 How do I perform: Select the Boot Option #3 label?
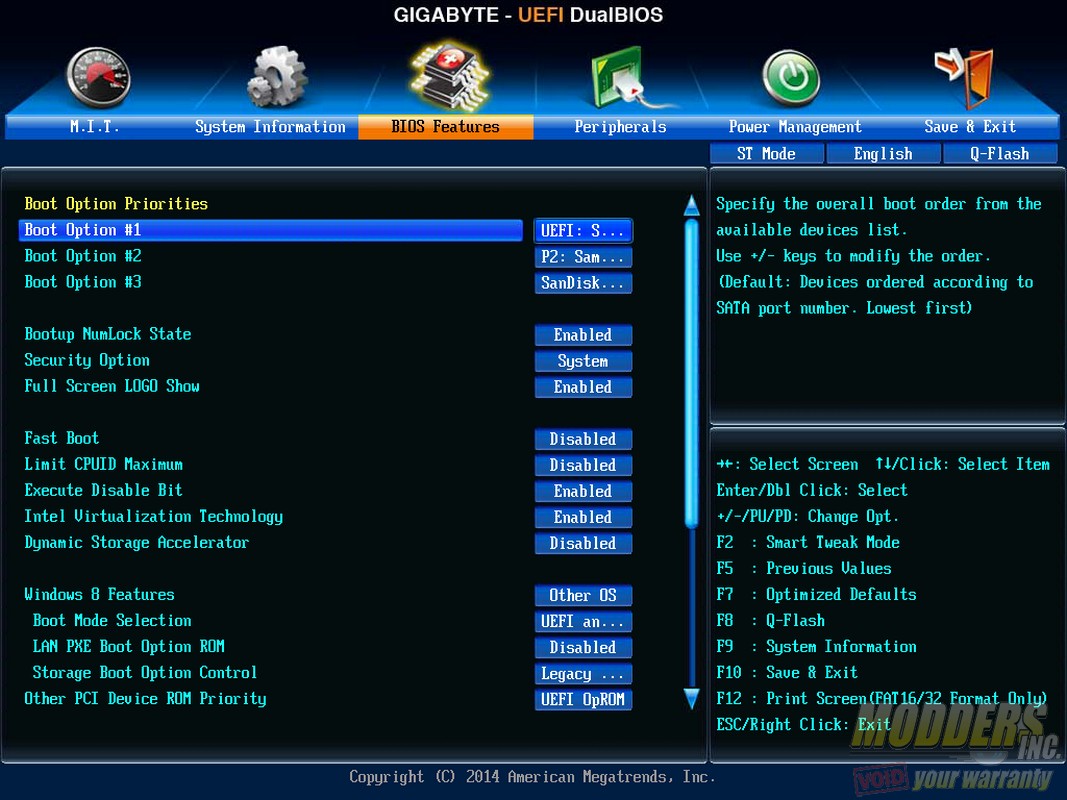(83, 282)
